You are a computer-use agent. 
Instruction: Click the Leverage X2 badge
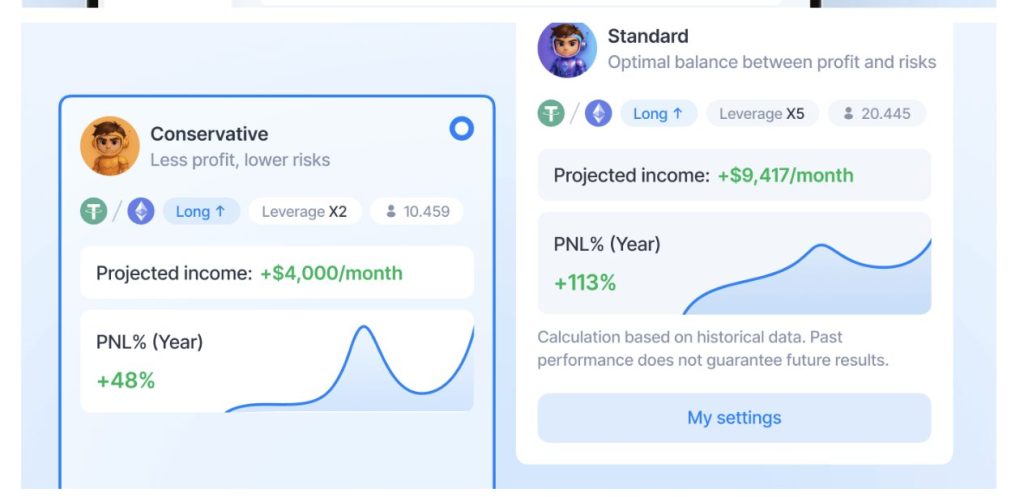click(x=304, y=212)
